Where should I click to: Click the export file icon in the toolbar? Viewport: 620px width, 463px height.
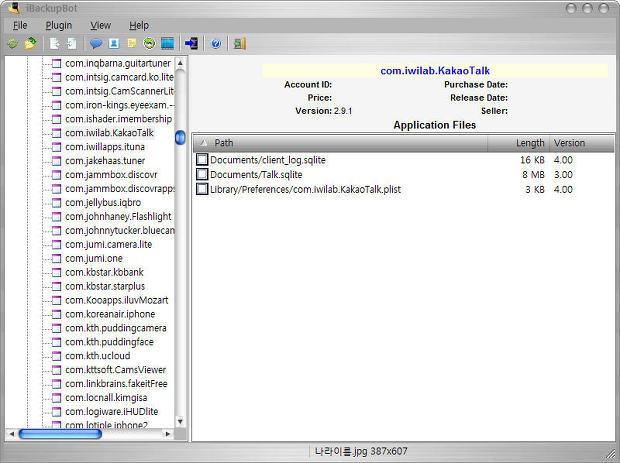click(55, 43)
